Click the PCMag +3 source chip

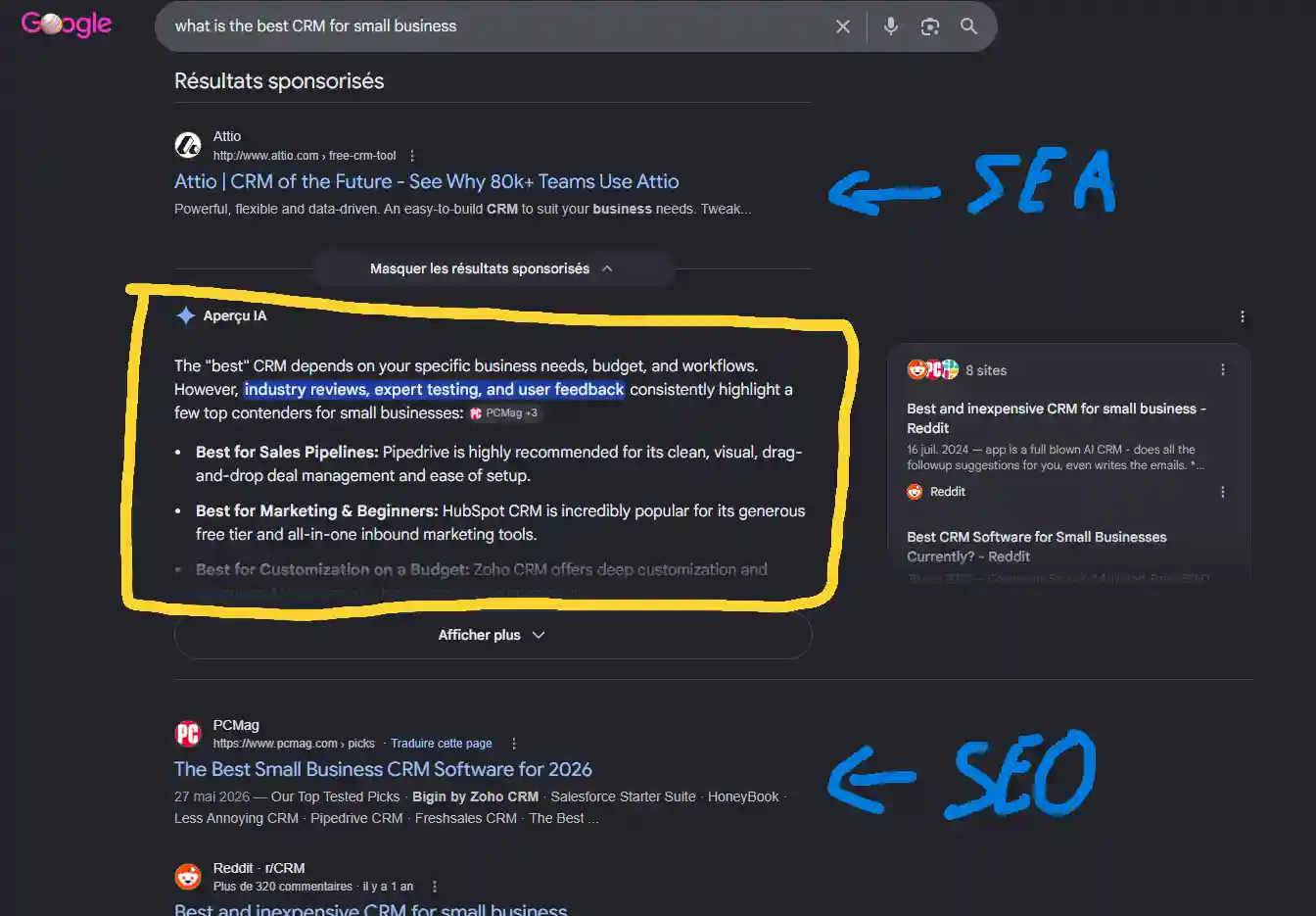pos(504,413)
